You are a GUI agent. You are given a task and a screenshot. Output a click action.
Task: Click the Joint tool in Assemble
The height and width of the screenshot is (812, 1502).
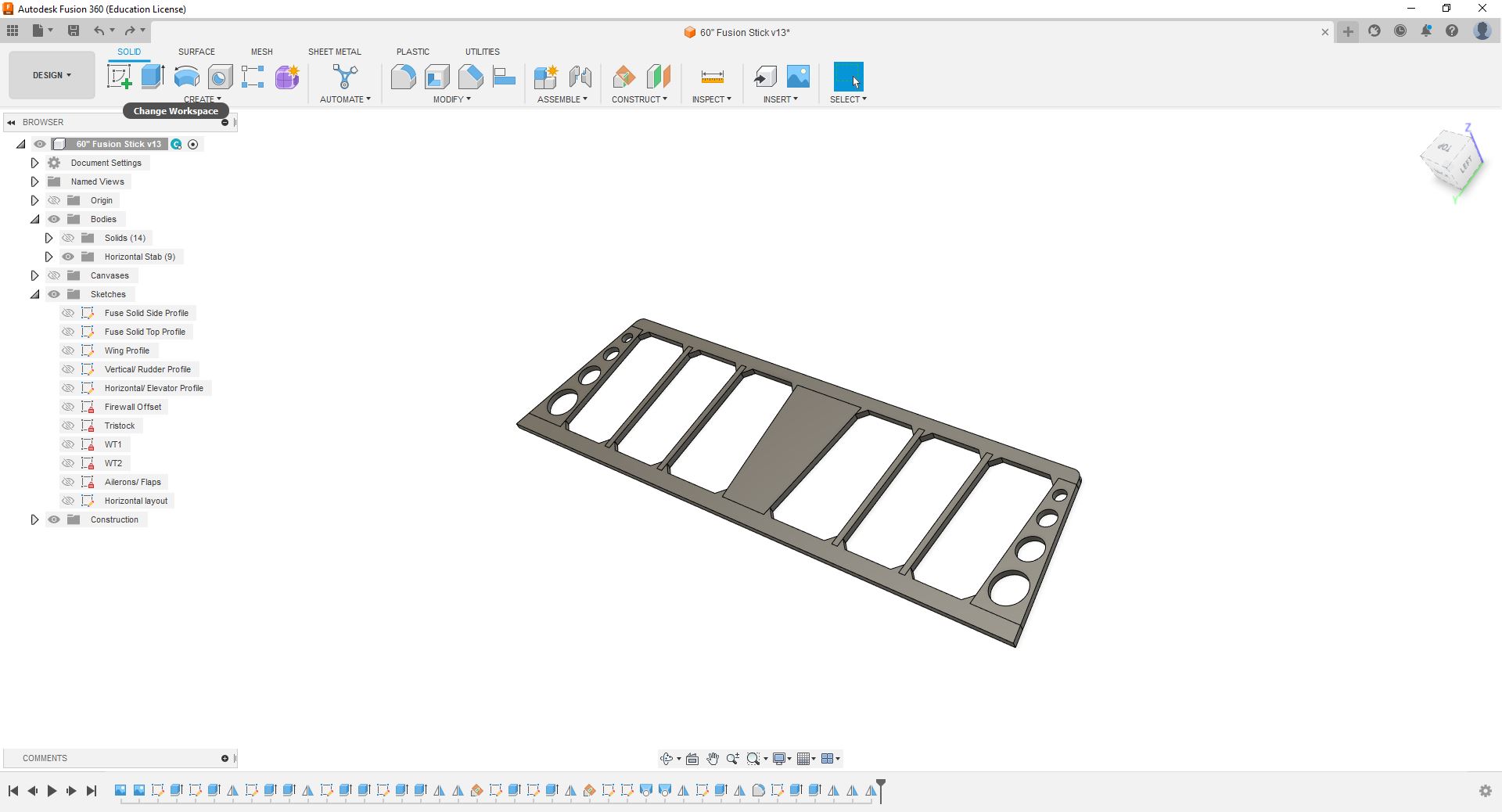coord(580,77)
